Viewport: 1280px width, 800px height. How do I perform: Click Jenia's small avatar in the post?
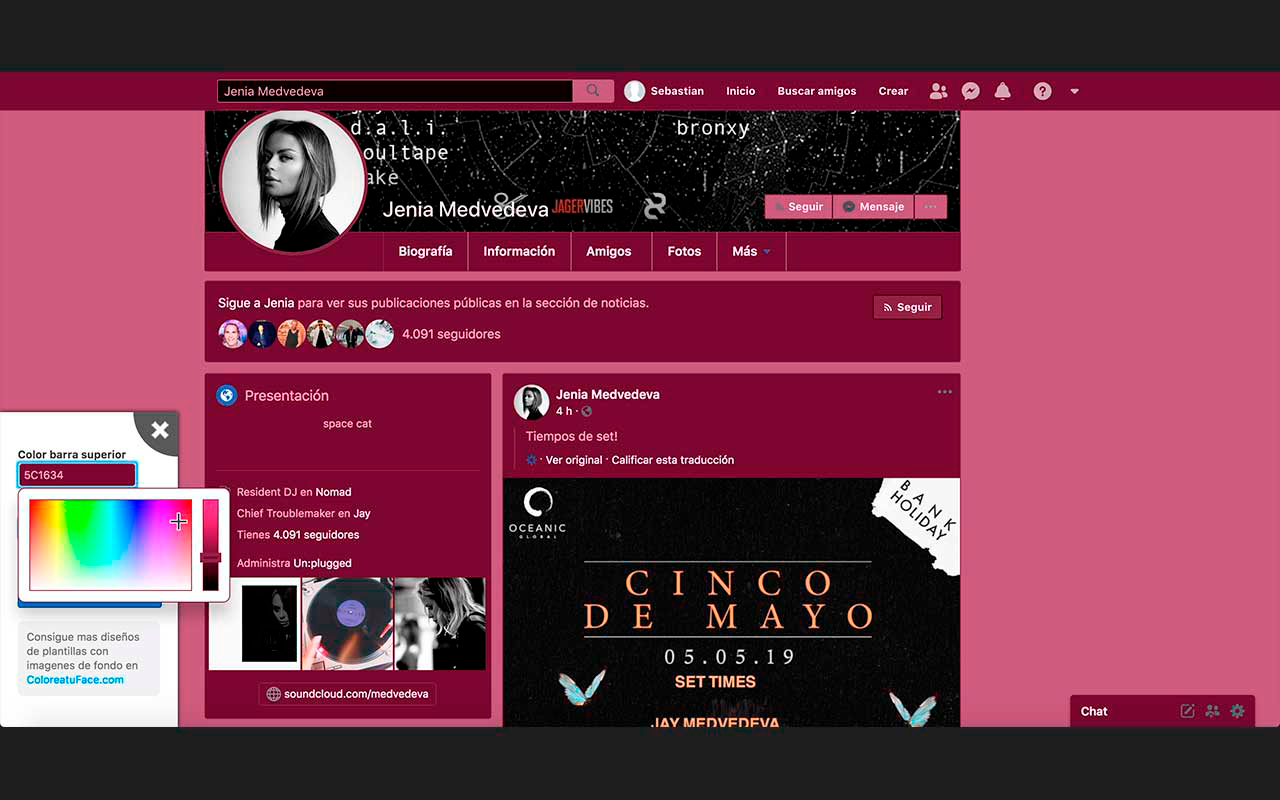point(531,402)
